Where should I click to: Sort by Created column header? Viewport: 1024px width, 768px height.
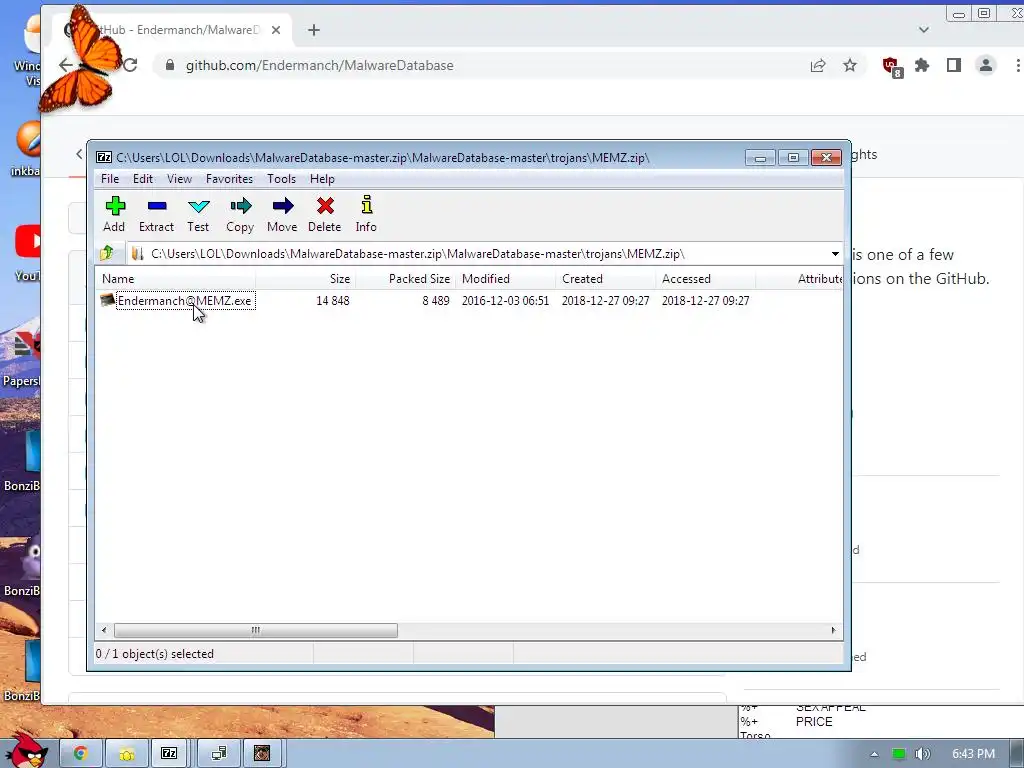pyautogui.click(x=605, y=279)
